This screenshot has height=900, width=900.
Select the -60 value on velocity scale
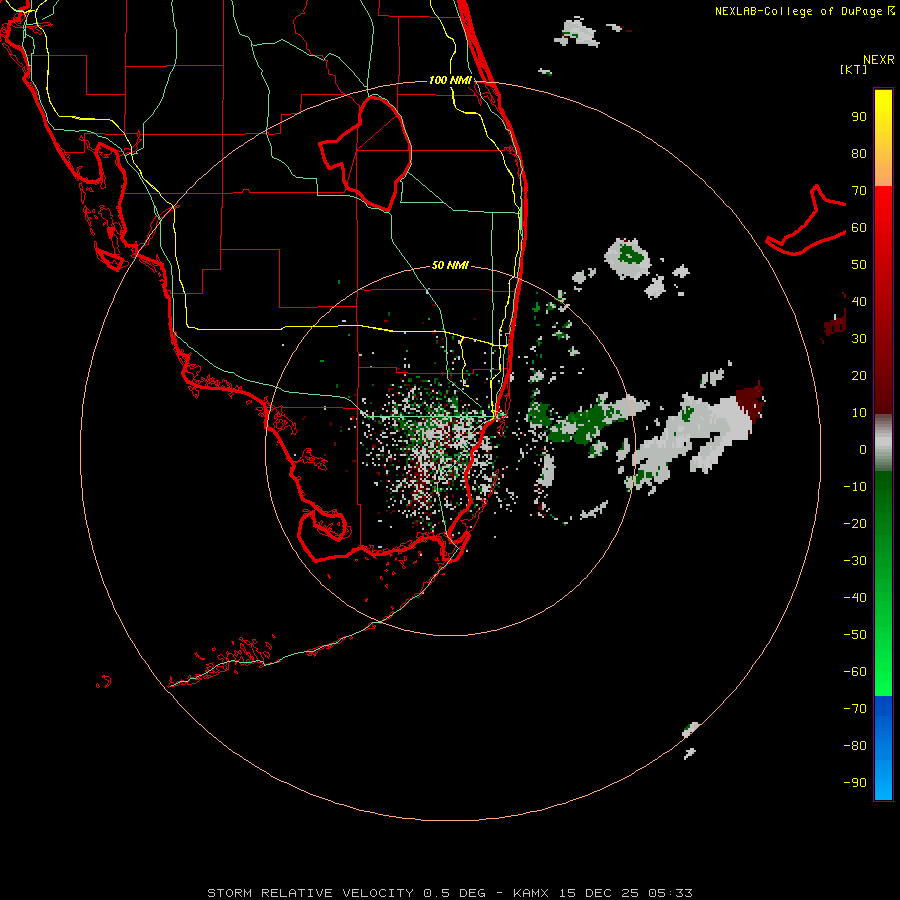pyautogui.click(x=855, y=672)
